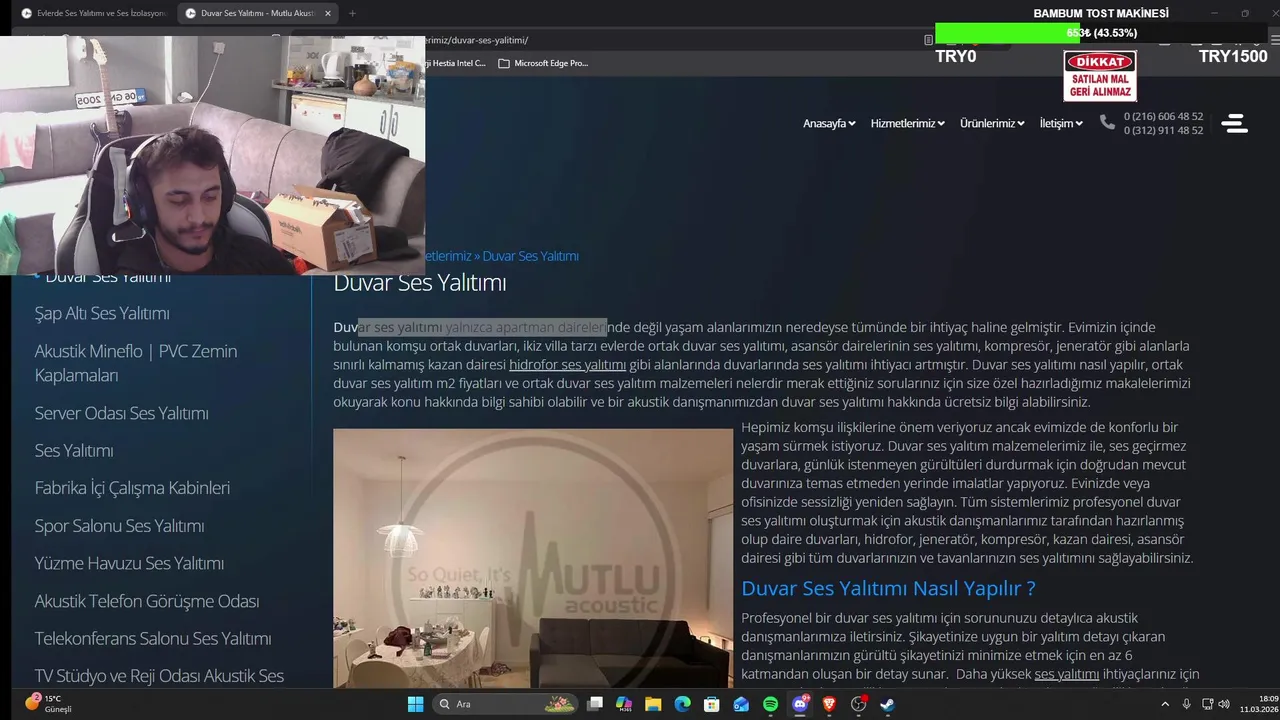Open Yüzme Havuzu Ses Yalıtımı link
This screenshot has width=1280, height=720.
pos(129,563)
